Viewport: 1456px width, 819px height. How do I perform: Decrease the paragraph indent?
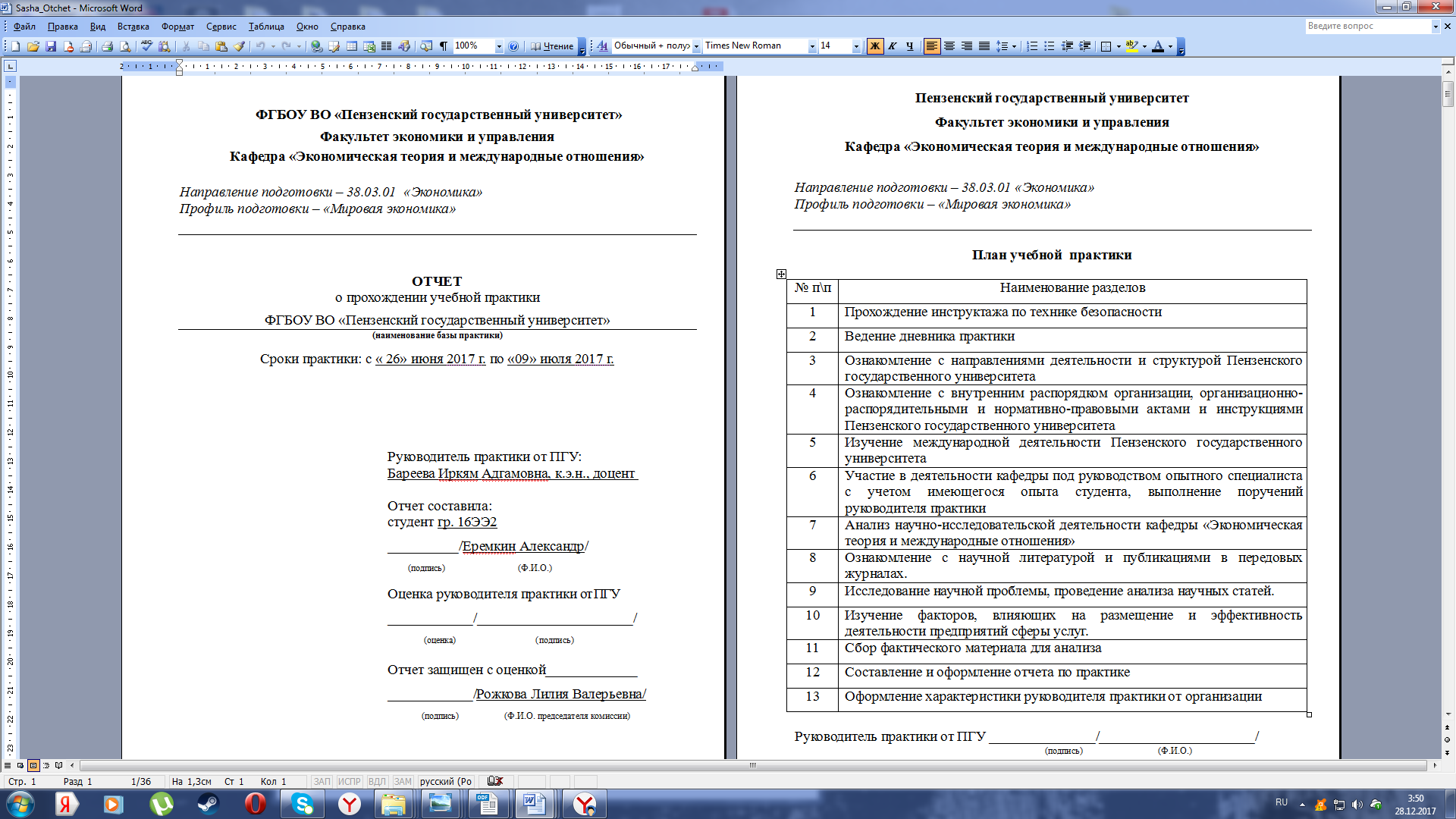pyautogui.click(x=1068, y=46)
